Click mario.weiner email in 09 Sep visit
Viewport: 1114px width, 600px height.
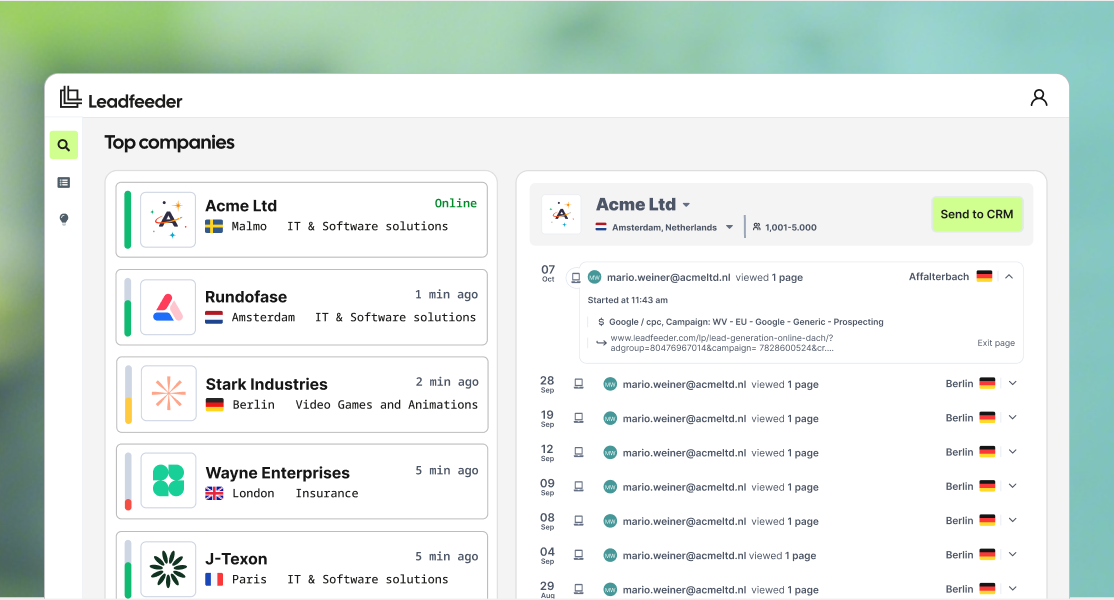[x=684, y=487]
